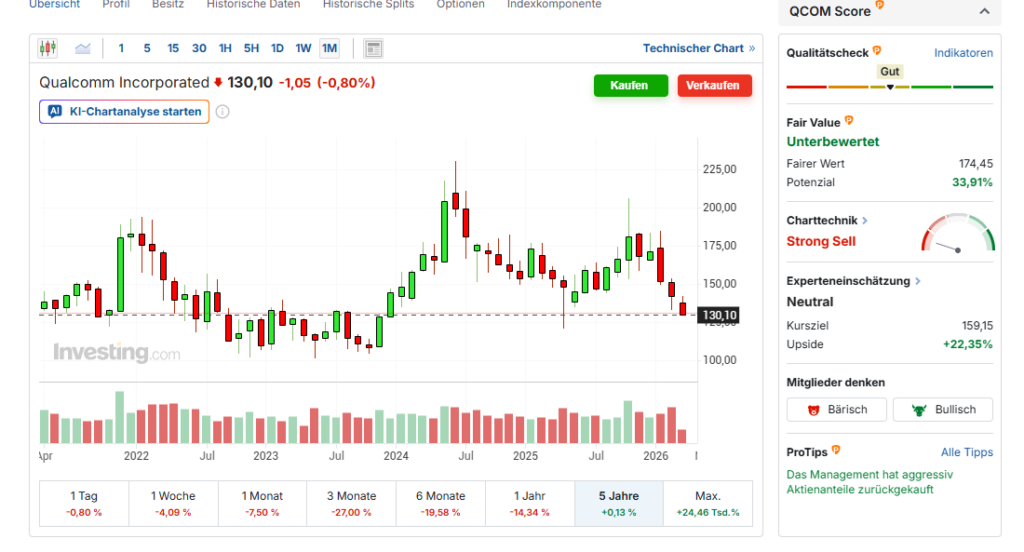This screenshot has width=1024, height=552.
Task: Click Pro badge next to Fair Value
Action: point(850,122)
